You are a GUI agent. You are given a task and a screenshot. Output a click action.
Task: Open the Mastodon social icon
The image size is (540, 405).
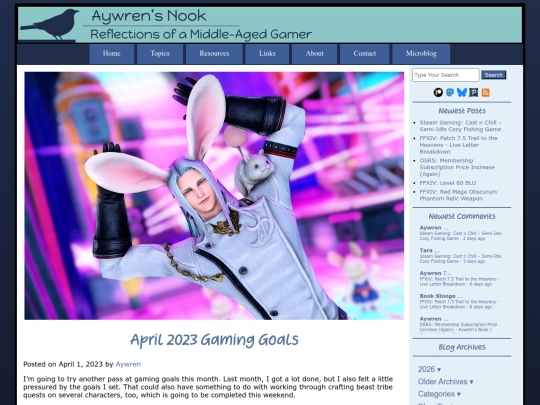[450, 92]
